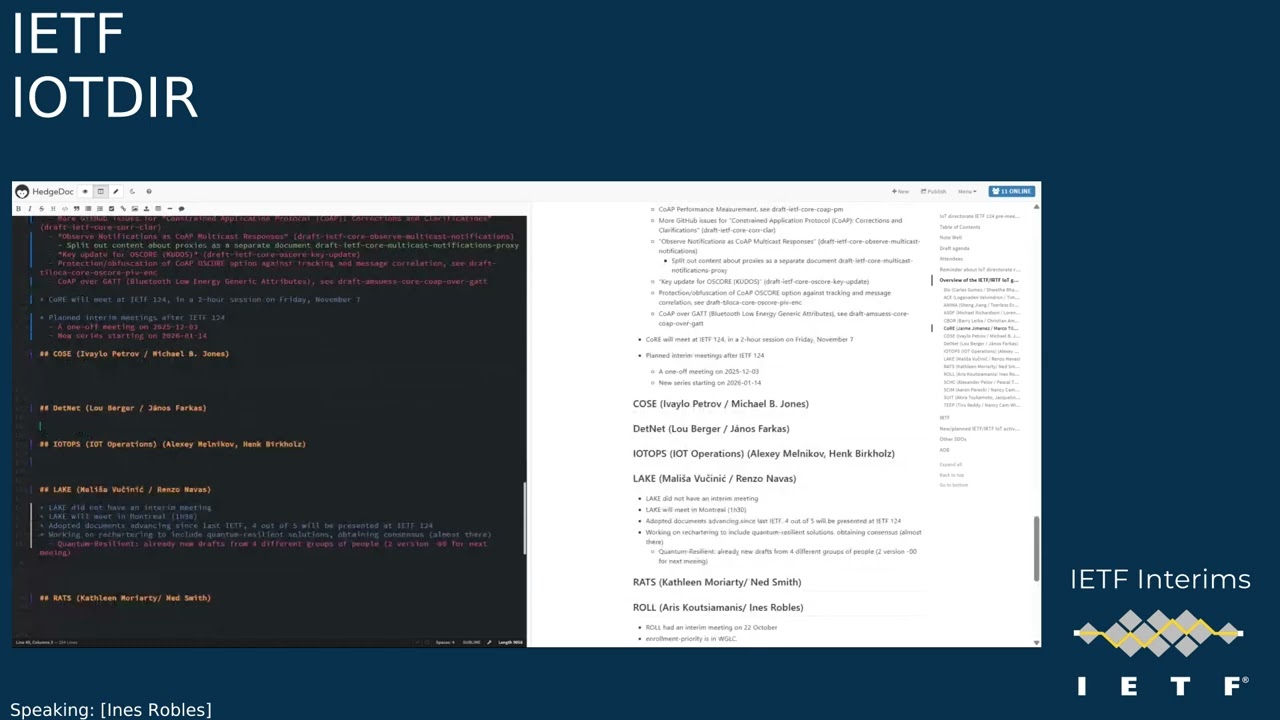1280x720 pixels.
Task: Insert Heading with the H icon
Action: (x=53, y=209)
